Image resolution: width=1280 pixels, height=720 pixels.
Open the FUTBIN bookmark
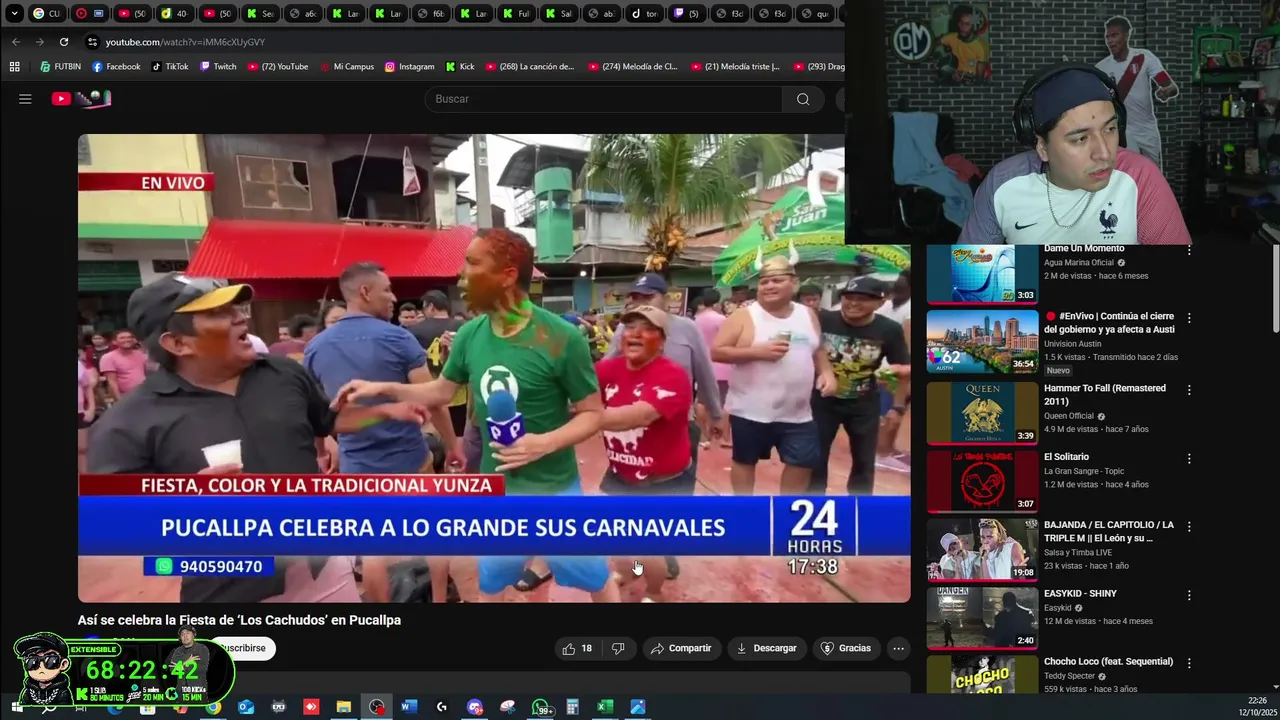pyautogui.click(x=61, y=67)
